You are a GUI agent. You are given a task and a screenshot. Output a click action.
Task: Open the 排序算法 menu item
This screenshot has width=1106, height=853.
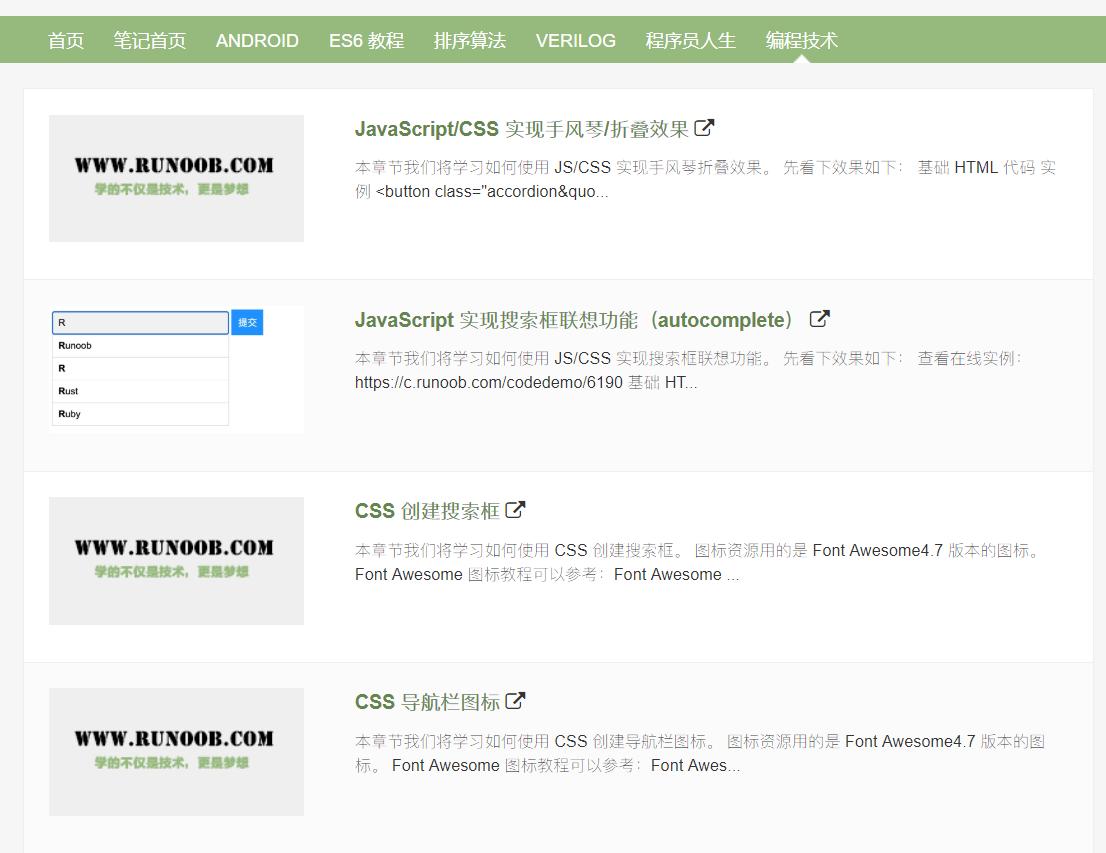[x=470, y=40]
